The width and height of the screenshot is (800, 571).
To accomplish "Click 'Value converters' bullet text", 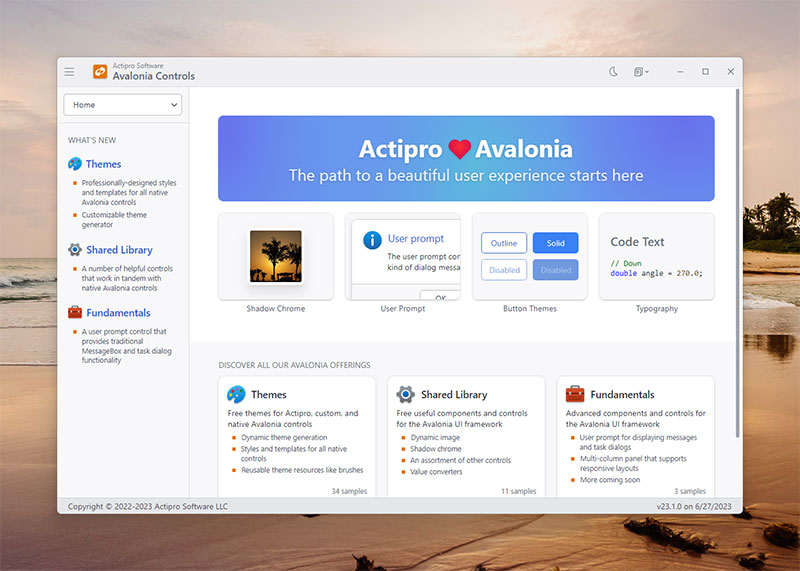I will tap(436, 471).
